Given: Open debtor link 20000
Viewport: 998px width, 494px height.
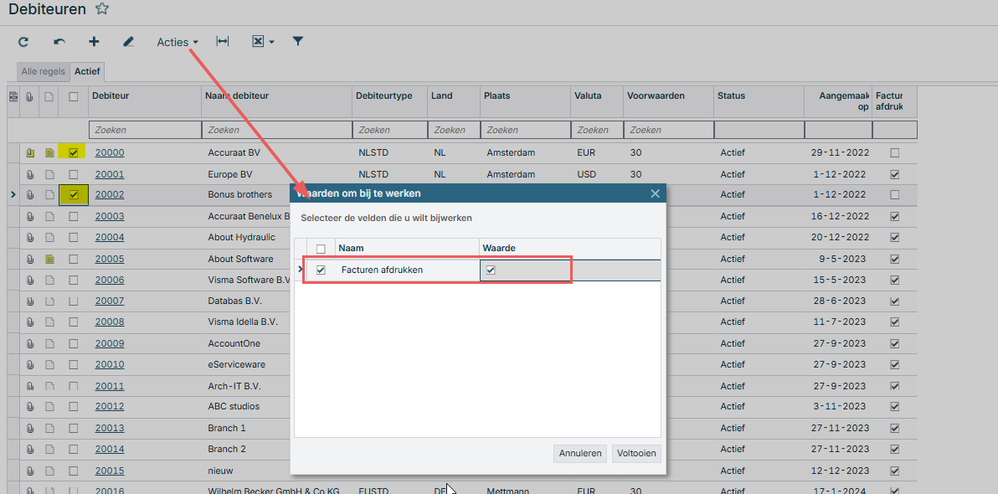Looking at the screenshot, I should click(x=109, y=153).
